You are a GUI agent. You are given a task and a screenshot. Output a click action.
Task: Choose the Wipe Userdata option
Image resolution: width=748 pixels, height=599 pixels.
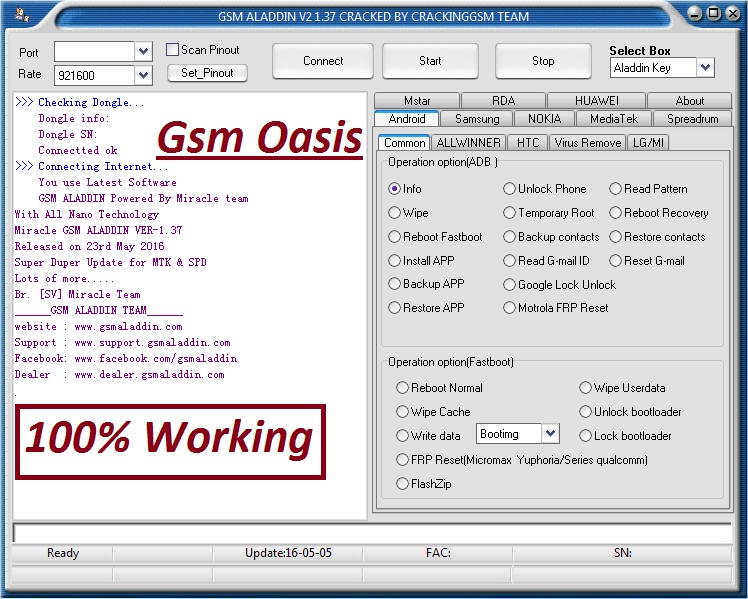click(585, 388)
